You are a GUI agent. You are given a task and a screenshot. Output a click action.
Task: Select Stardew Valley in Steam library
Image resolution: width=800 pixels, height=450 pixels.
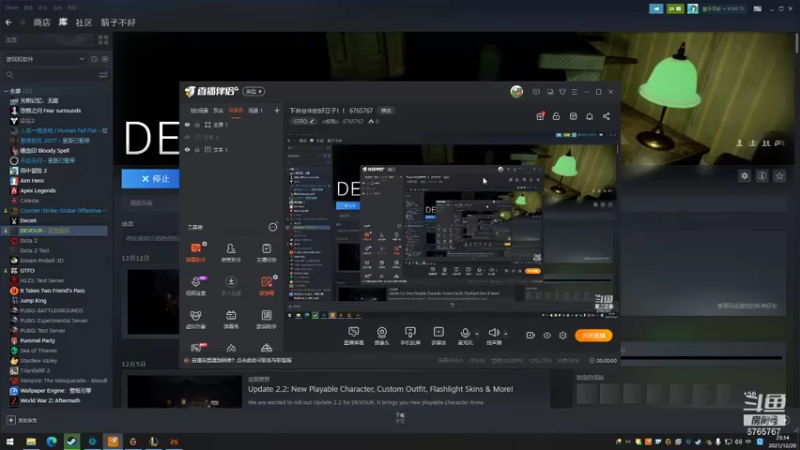pyautogui.click(x=38, y=361)
